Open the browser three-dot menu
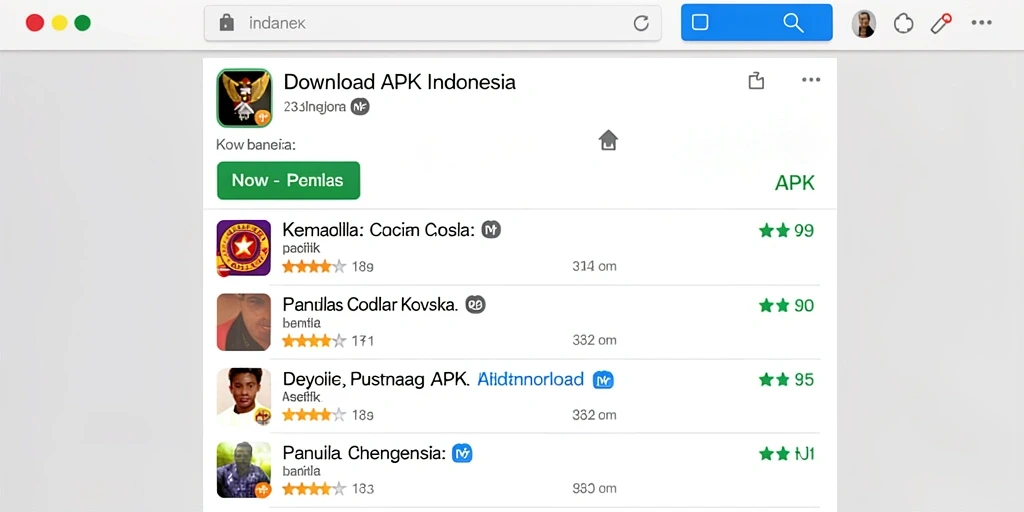This screenshot has height=512, width=1024. (x=981, y=23)
